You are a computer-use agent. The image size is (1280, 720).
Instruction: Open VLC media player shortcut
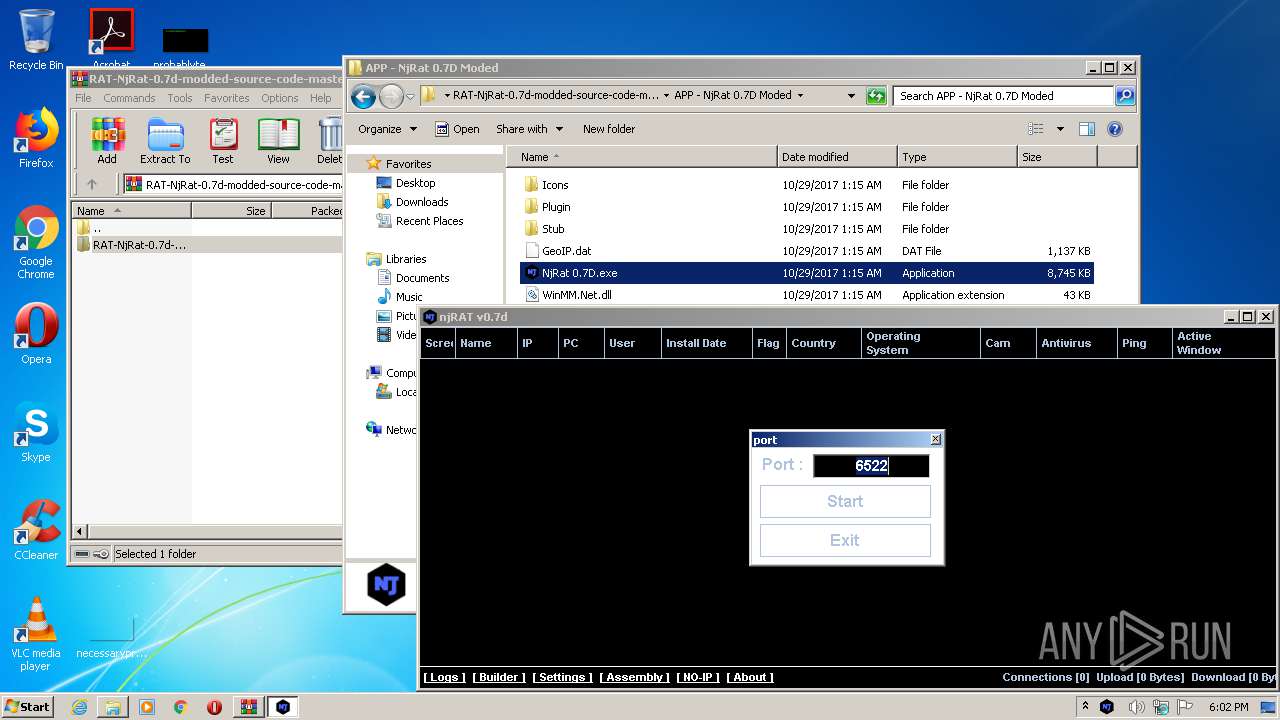(x=36, y=634)
